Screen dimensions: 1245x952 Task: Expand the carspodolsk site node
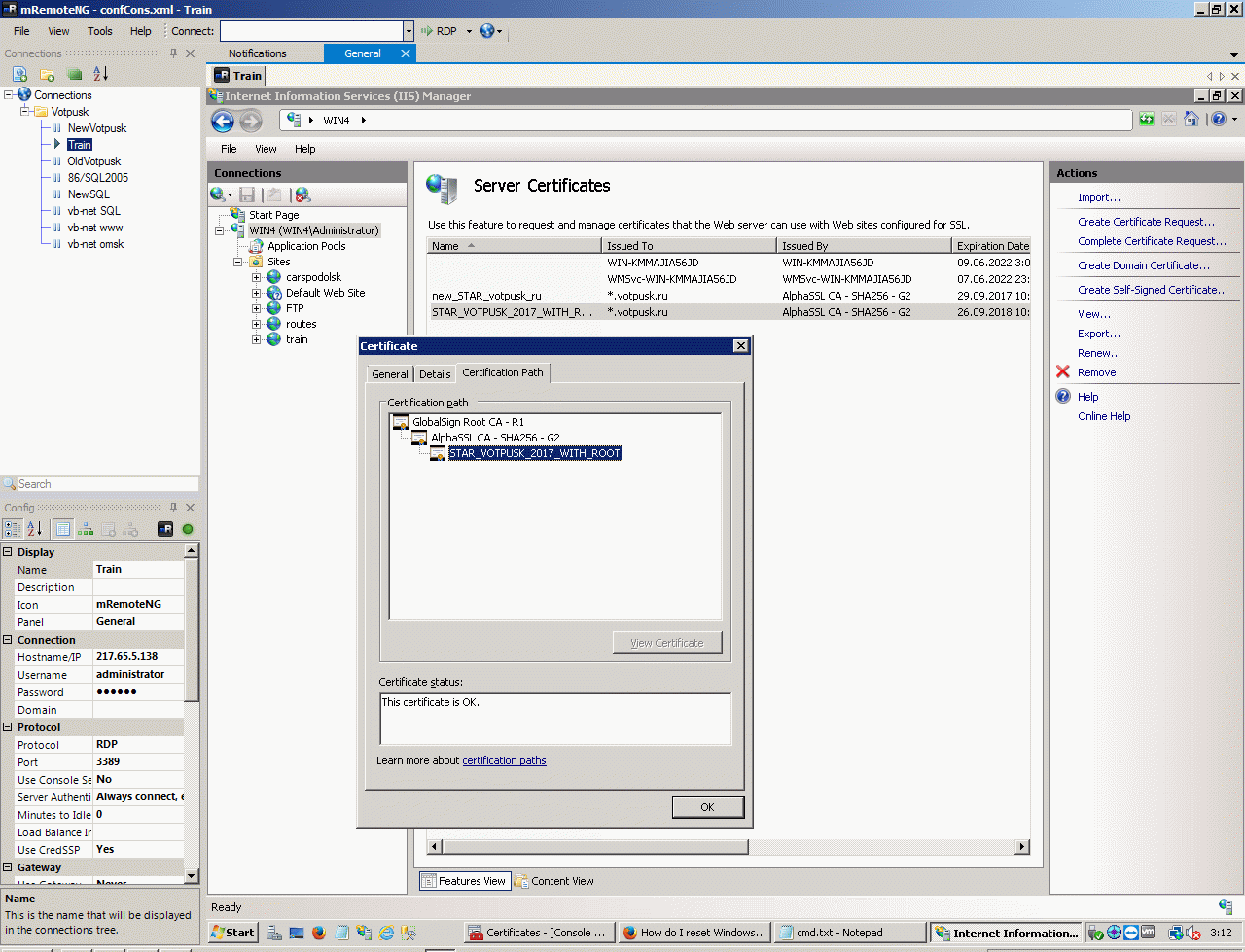coord(257,277)
